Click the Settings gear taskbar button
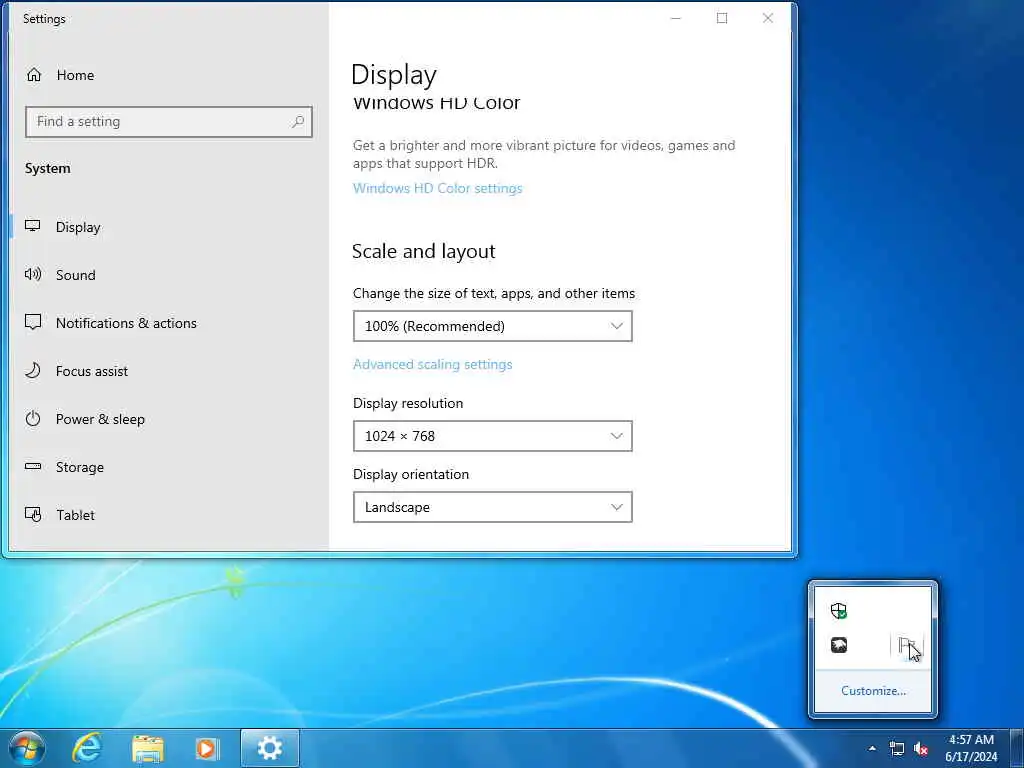This screenshot has height=768, width=1024. point(270,748)
